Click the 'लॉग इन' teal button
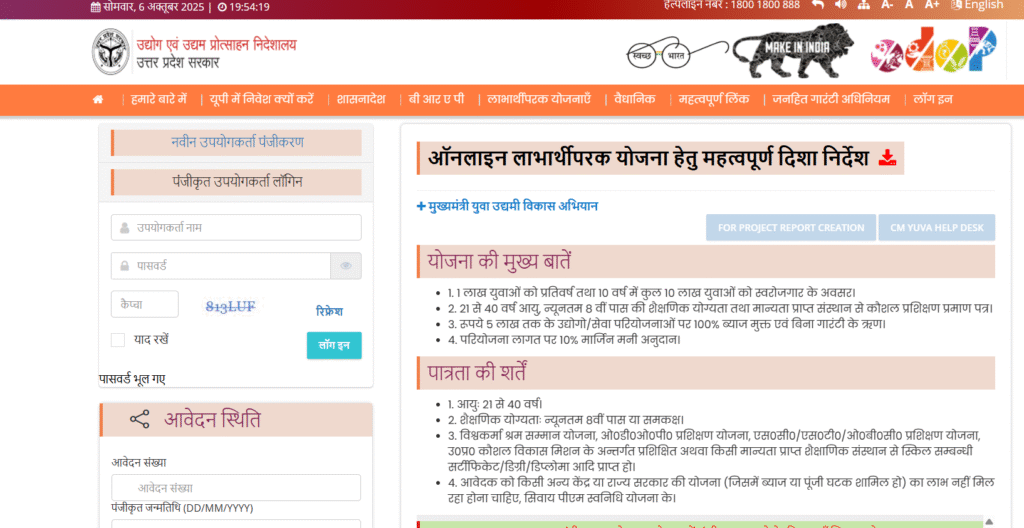 click(333, 345)
